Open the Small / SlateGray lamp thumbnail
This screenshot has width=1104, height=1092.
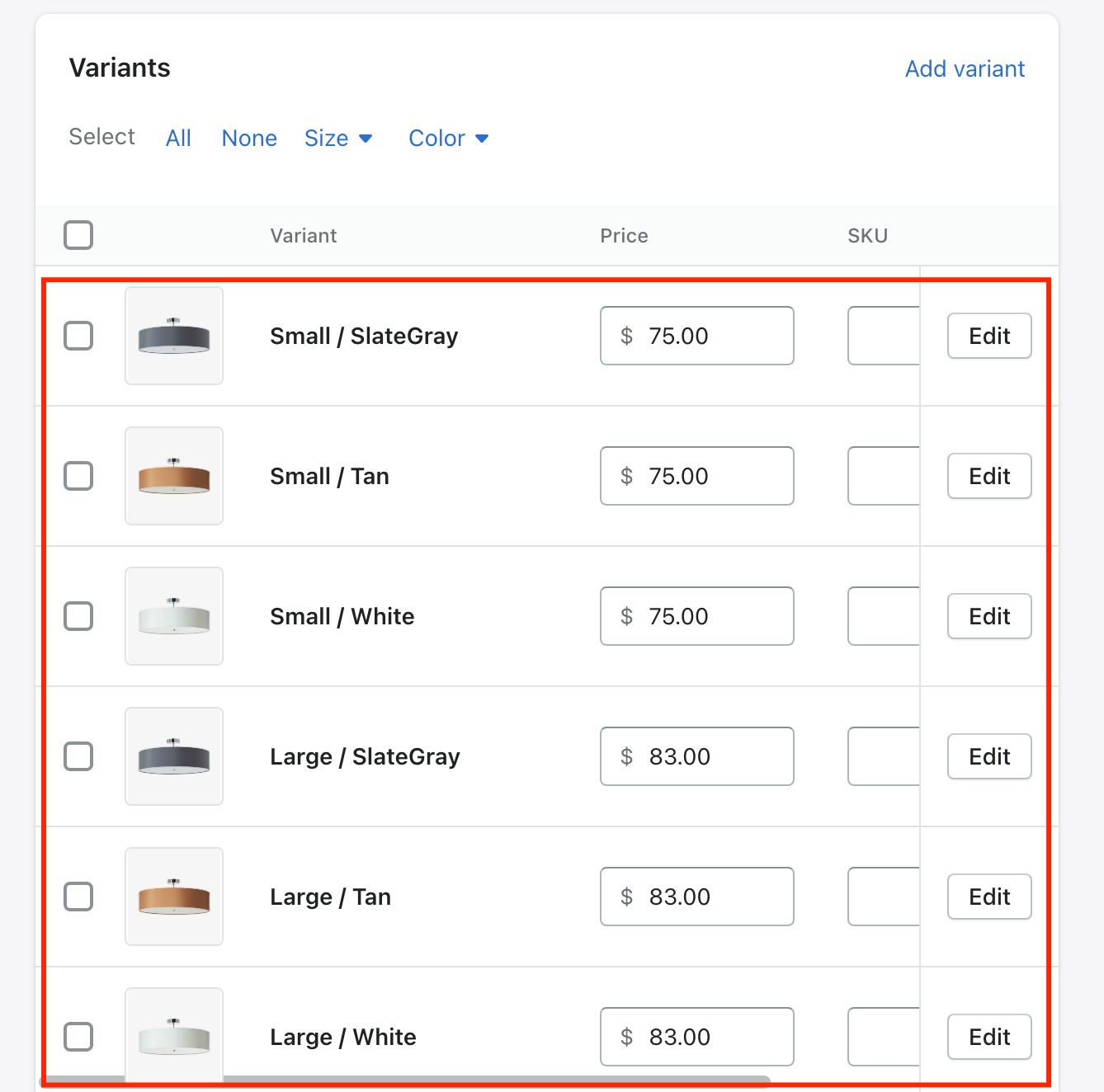pyautogui.click(x=174, y=336)
